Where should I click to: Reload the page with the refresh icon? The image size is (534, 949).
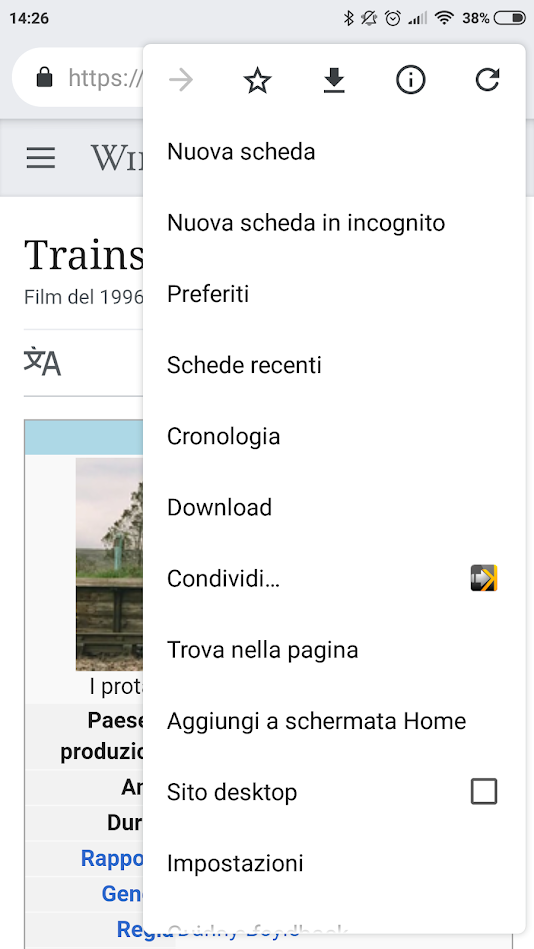487,80
